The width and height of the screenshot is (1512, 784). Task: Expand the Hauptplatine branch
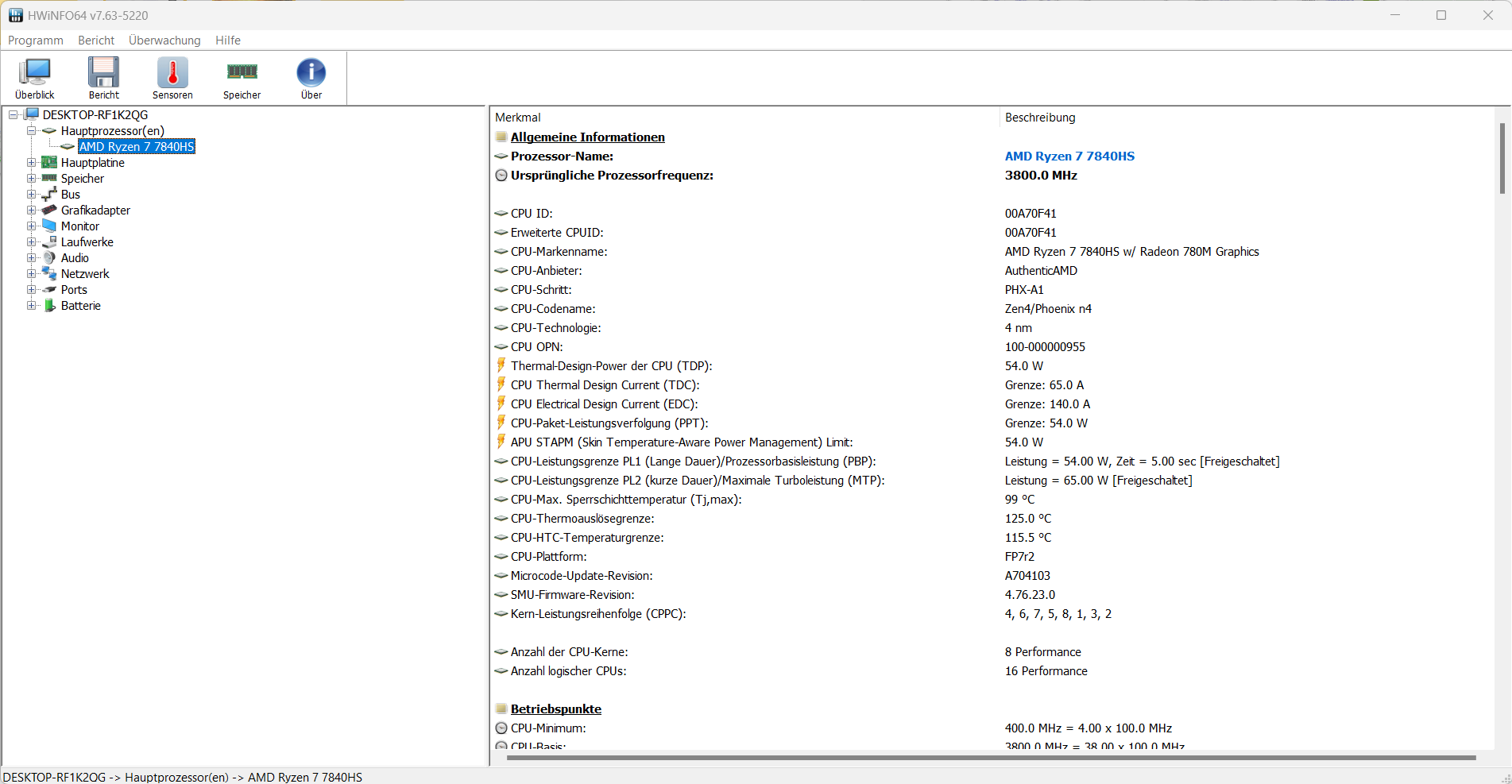click(x=31, y=162)
